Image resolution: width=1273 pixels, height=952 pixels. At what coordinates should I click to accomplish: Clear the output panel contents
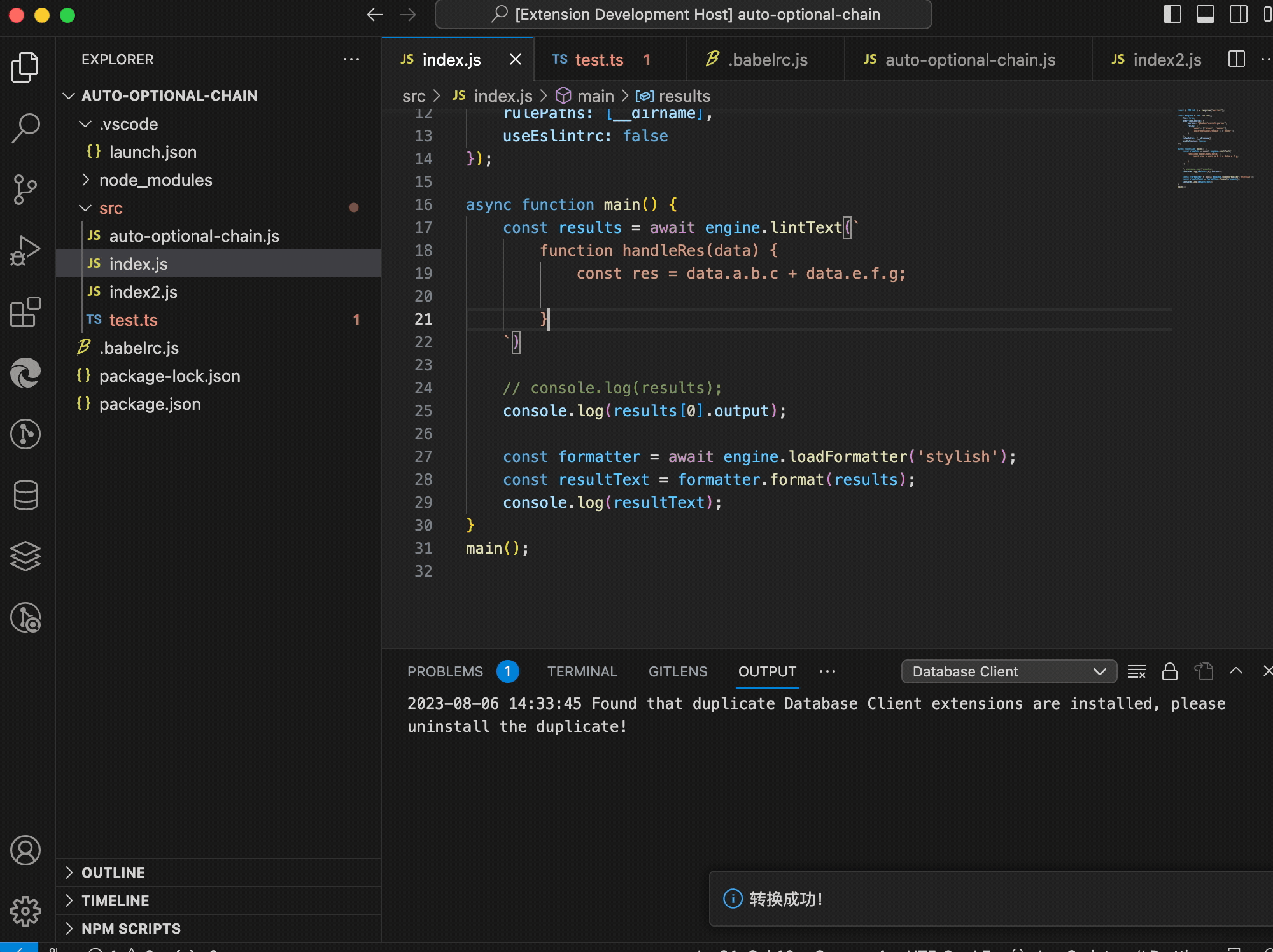[1136, 671]
